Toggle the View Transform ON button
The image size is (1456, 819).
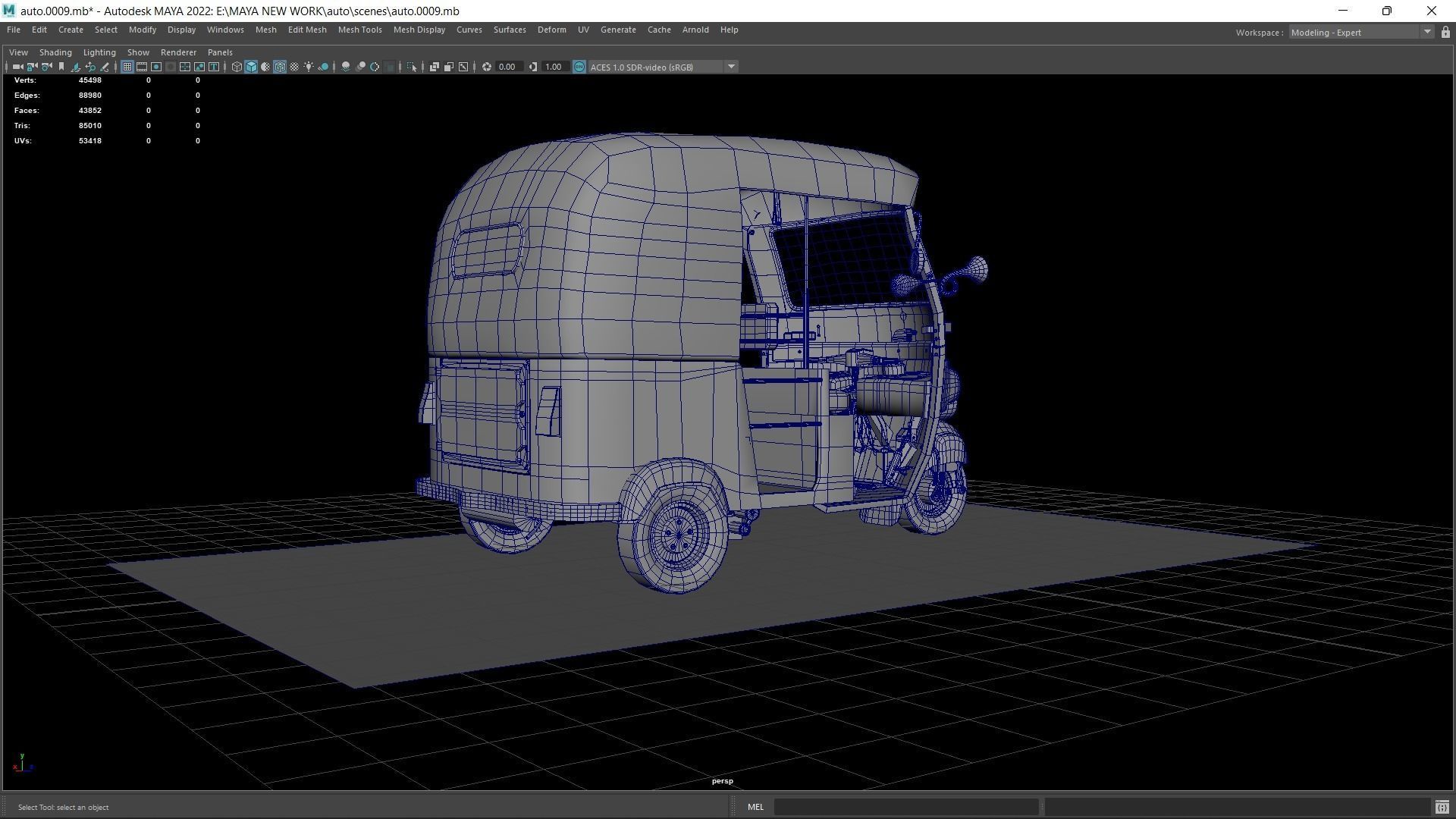[x=579, y=67]
